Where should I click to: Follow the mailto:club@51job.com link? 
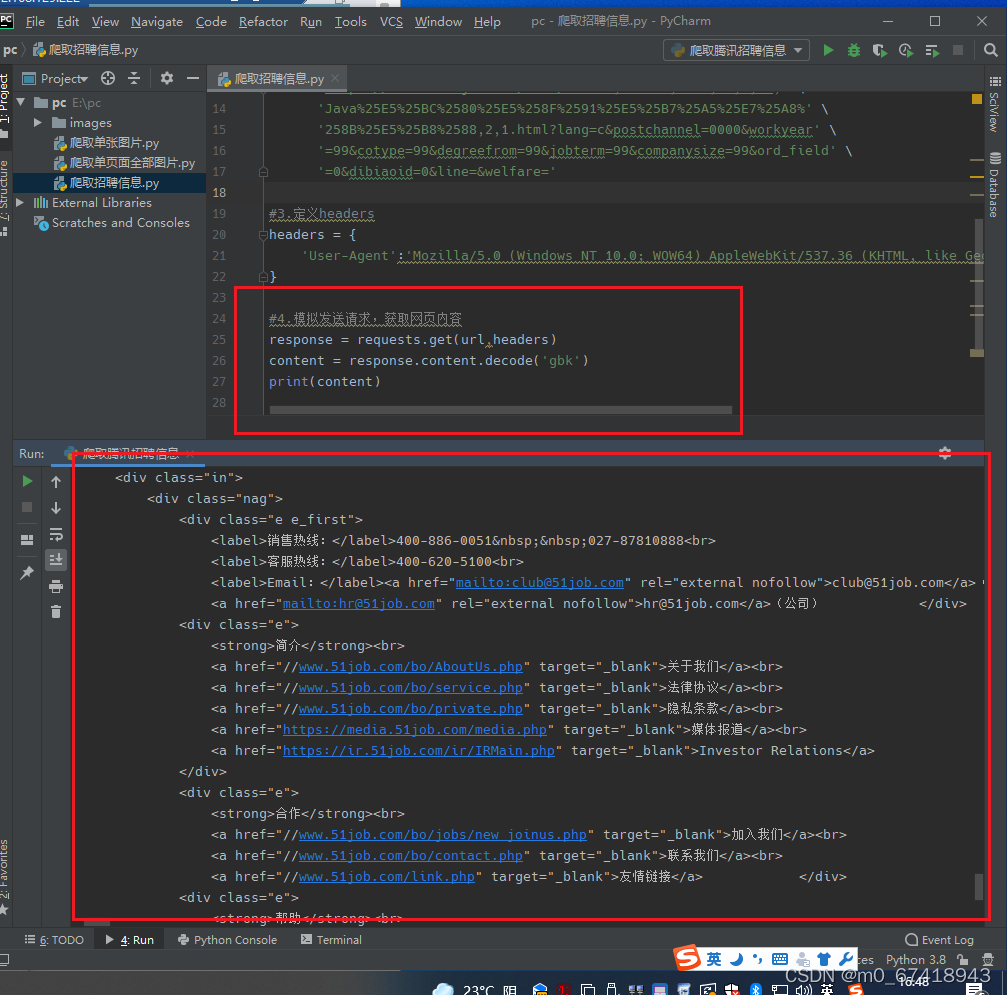[x=539, y=583]
